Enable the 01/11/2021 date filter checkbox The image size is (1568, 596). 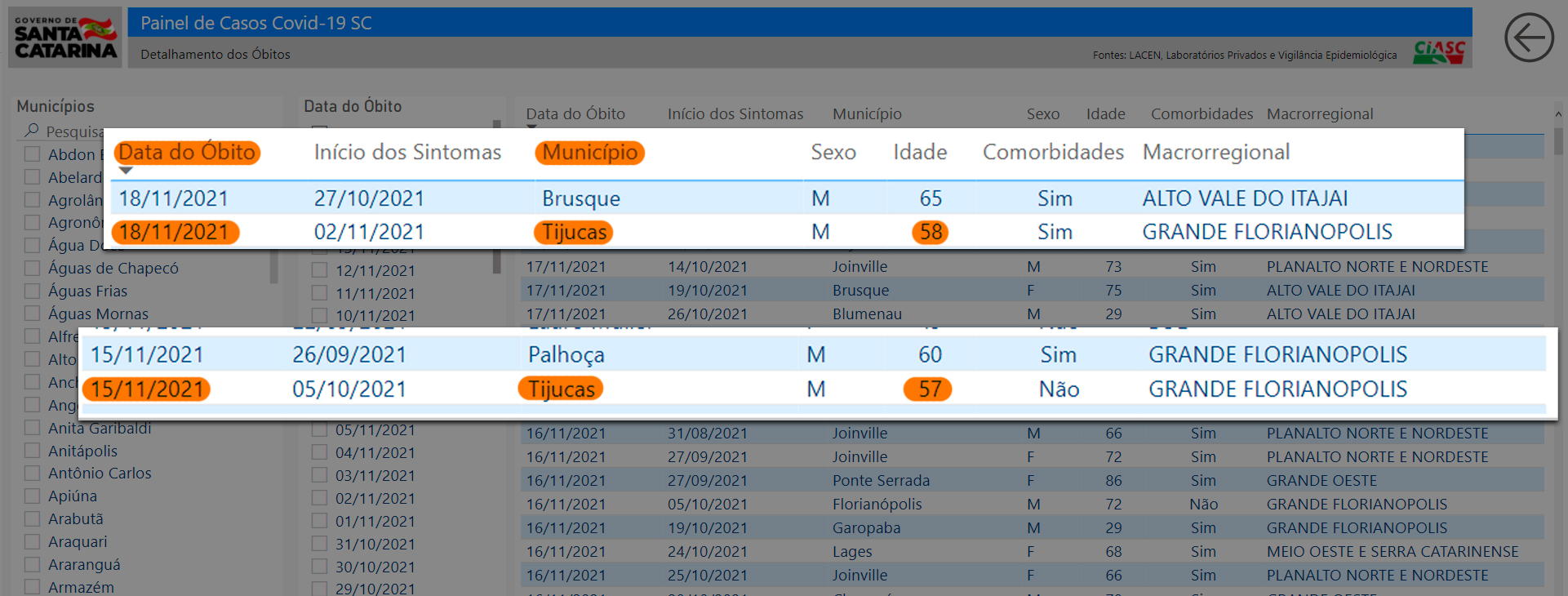pyautogui.click(x=320, y=521)
